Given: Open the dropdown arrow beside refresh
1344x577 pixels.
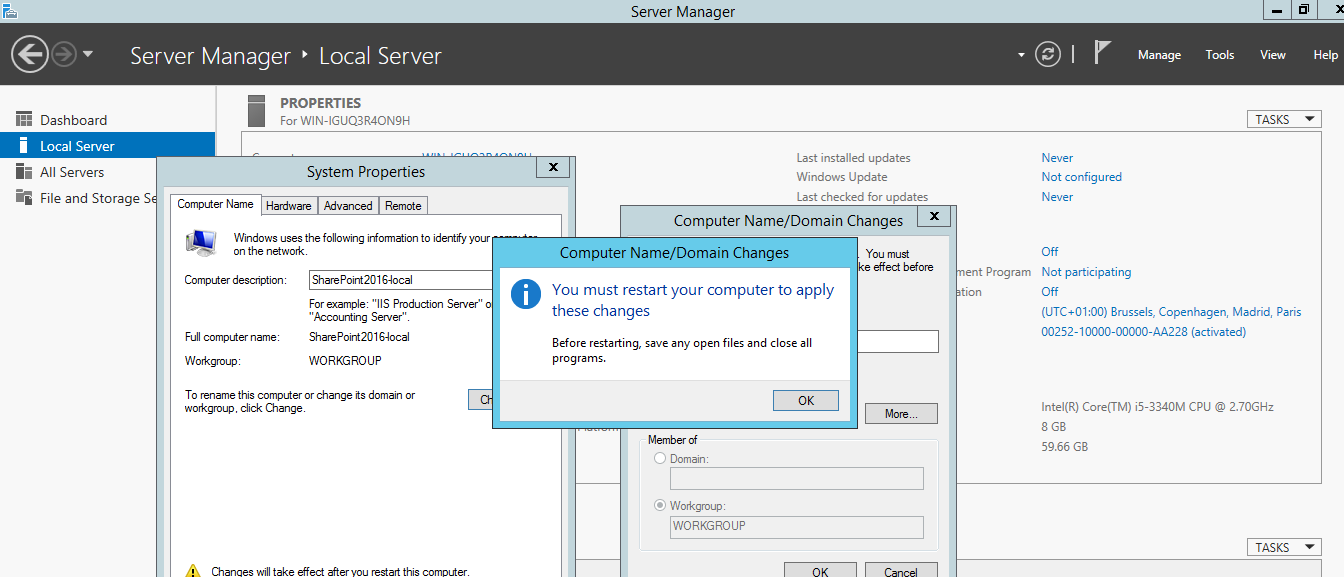Looking at the screenshot, I should click(1021, 55).
